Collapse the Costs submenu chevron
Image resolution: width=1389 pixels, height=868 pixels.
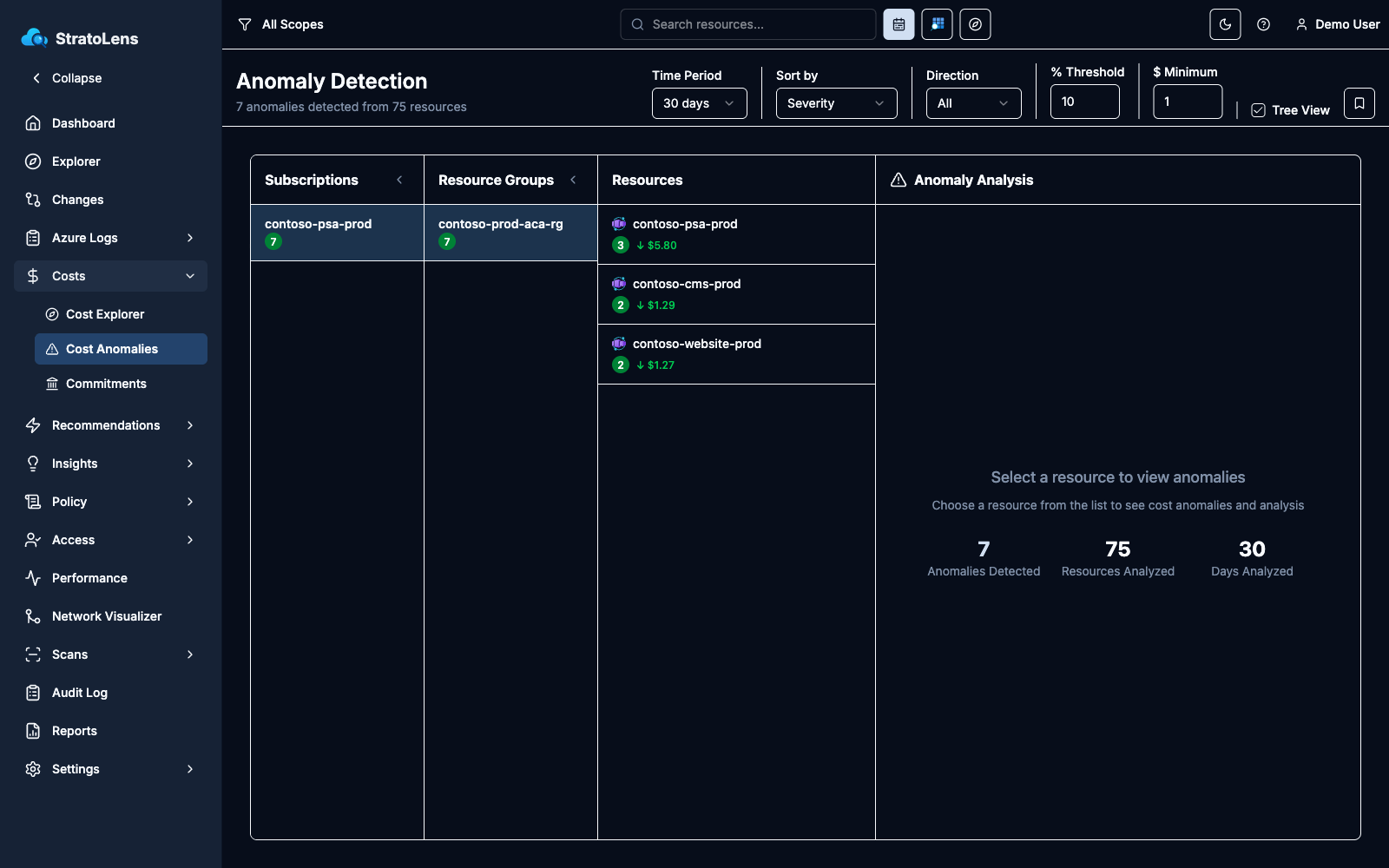[x=190, y=276]
